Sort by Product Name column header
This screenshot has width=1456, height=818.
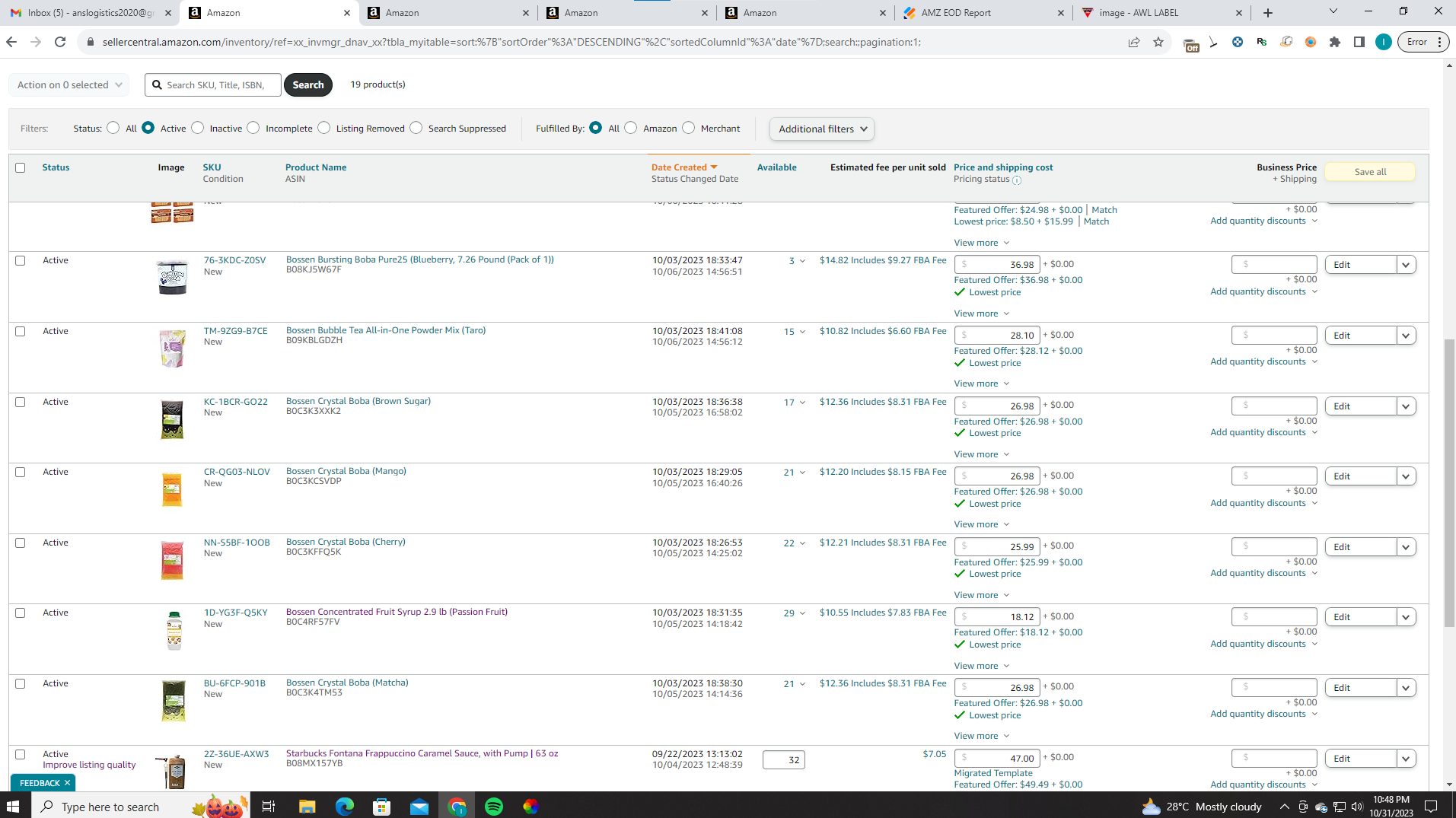click(316, 167)
